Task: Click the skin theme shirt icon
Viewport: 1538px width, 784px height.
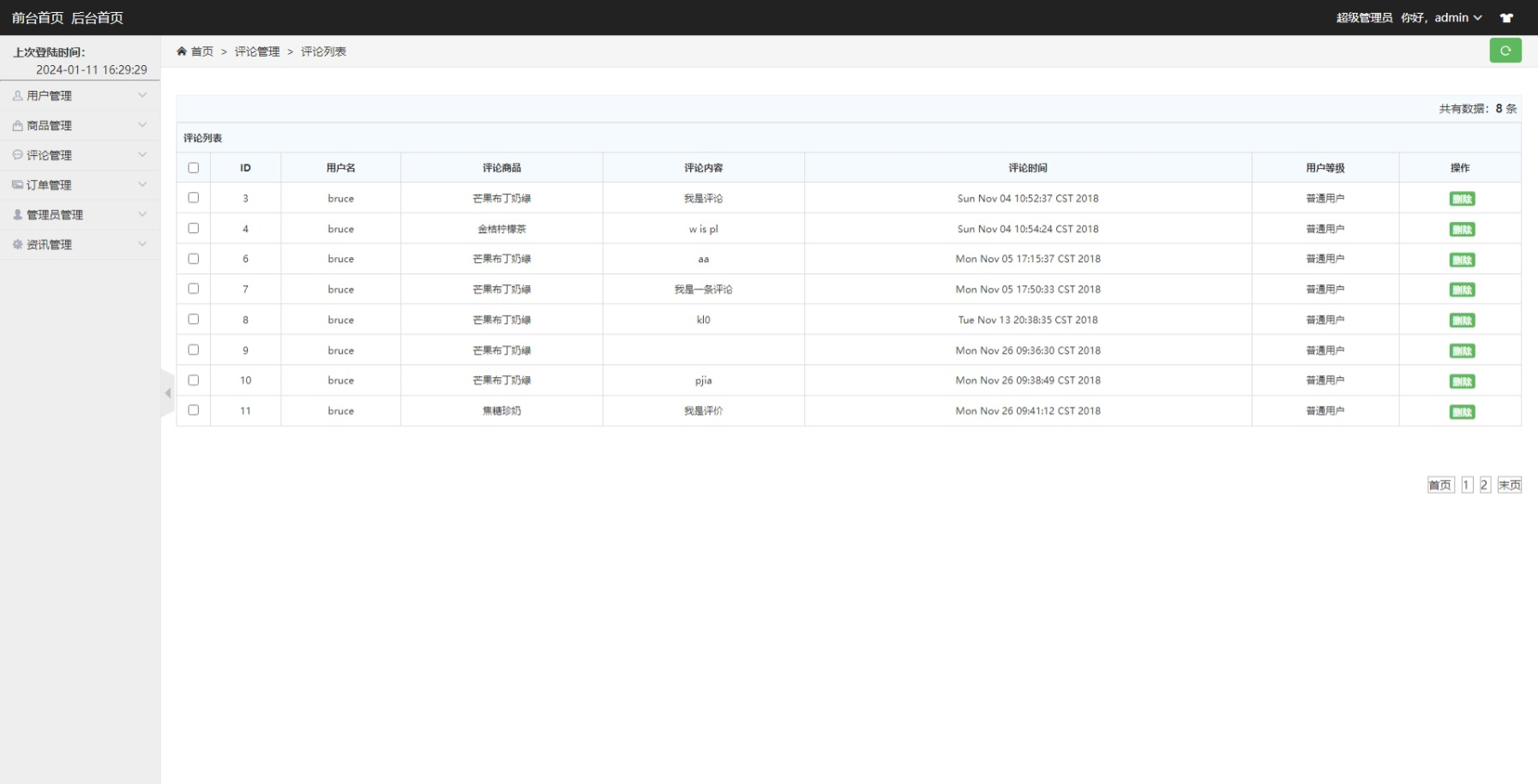Action: pyautogui.click(x=1506, y=18)
